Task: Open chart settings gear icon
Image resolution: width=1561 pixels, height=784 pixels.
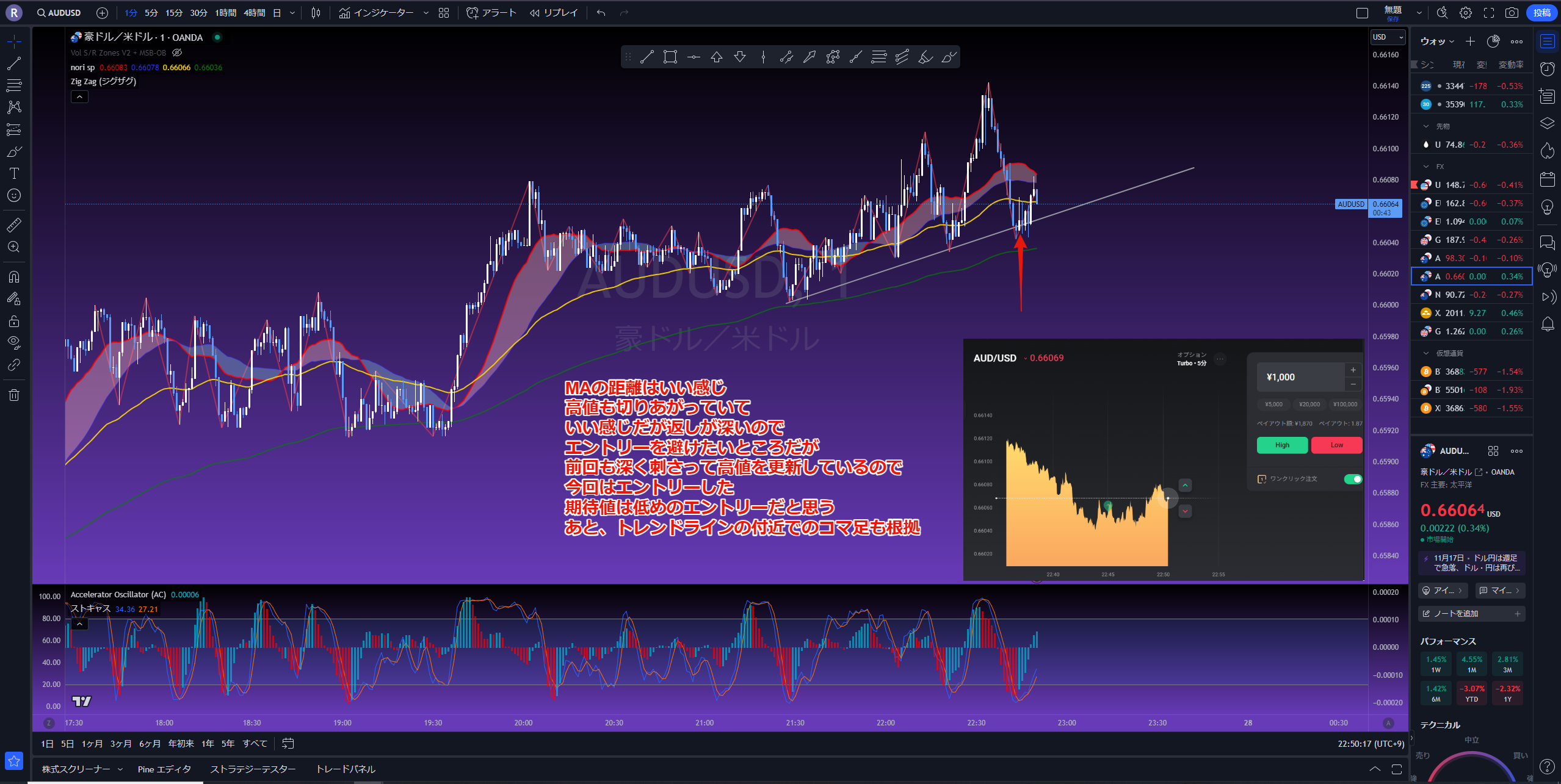Action: [x=1466, y=13]
